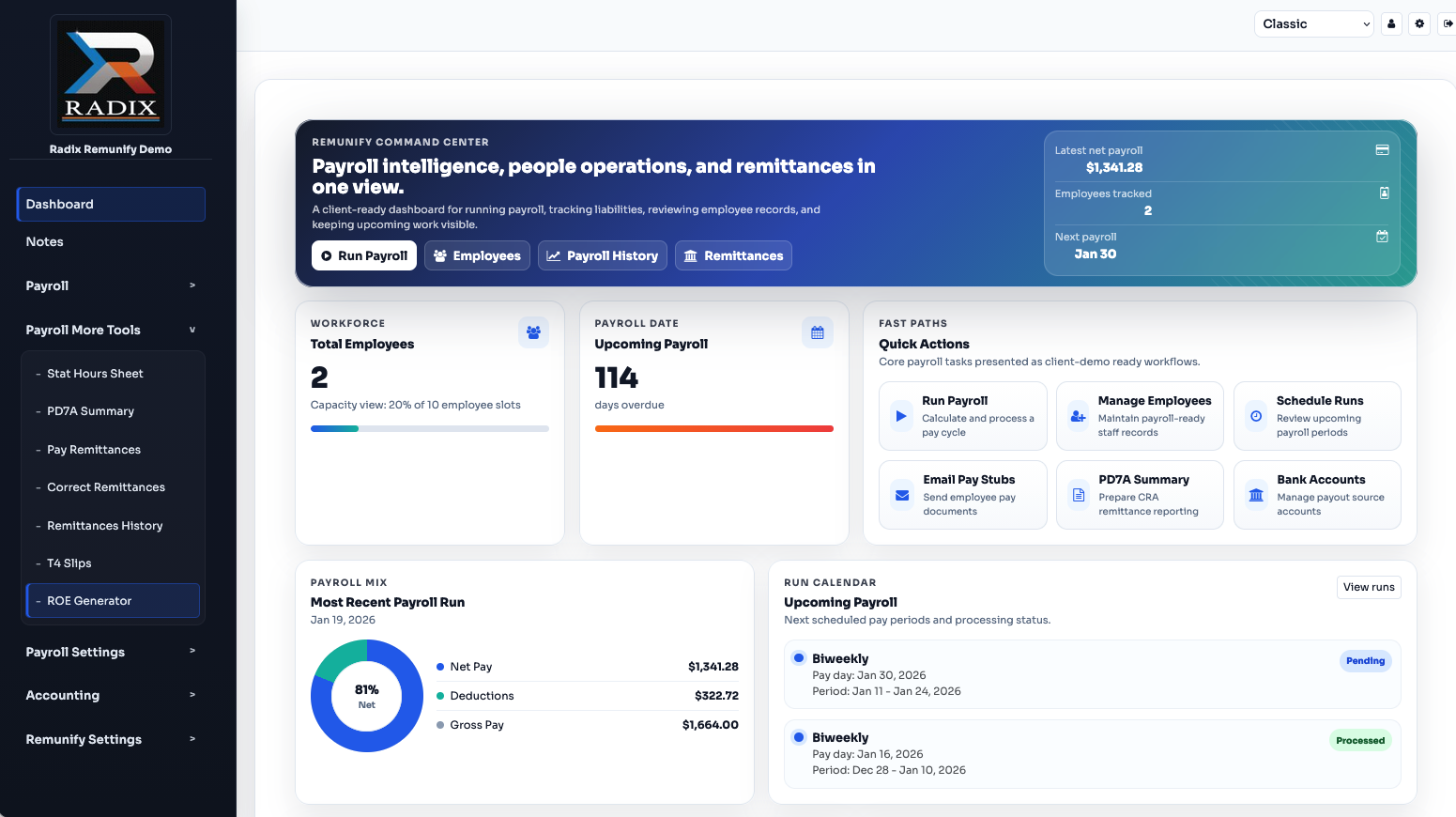1456x817 pixels.
Task: Click the Latest net payroll card icon
Action: [x=1382, y=149]
